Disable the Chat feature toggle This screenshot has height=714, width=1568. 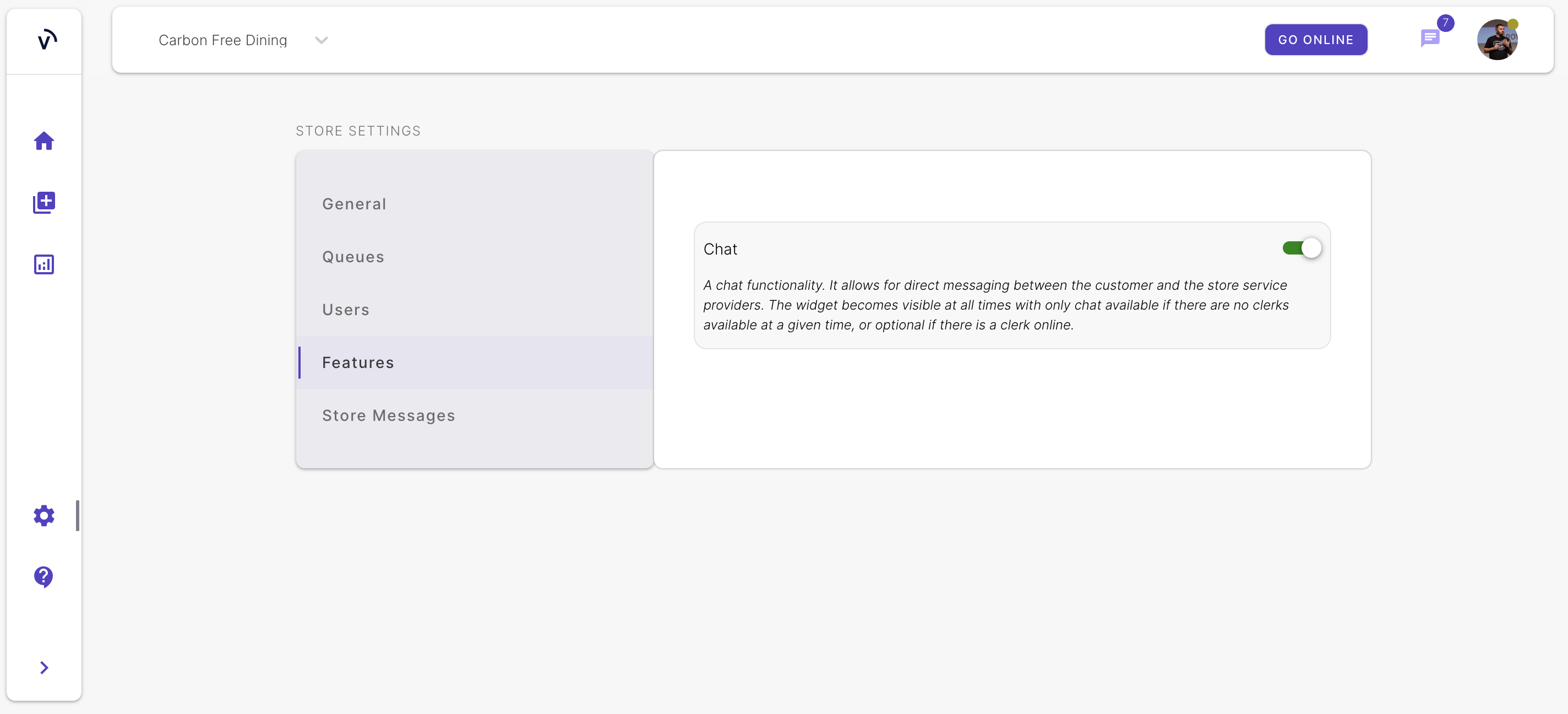(x=1301, y=248)
